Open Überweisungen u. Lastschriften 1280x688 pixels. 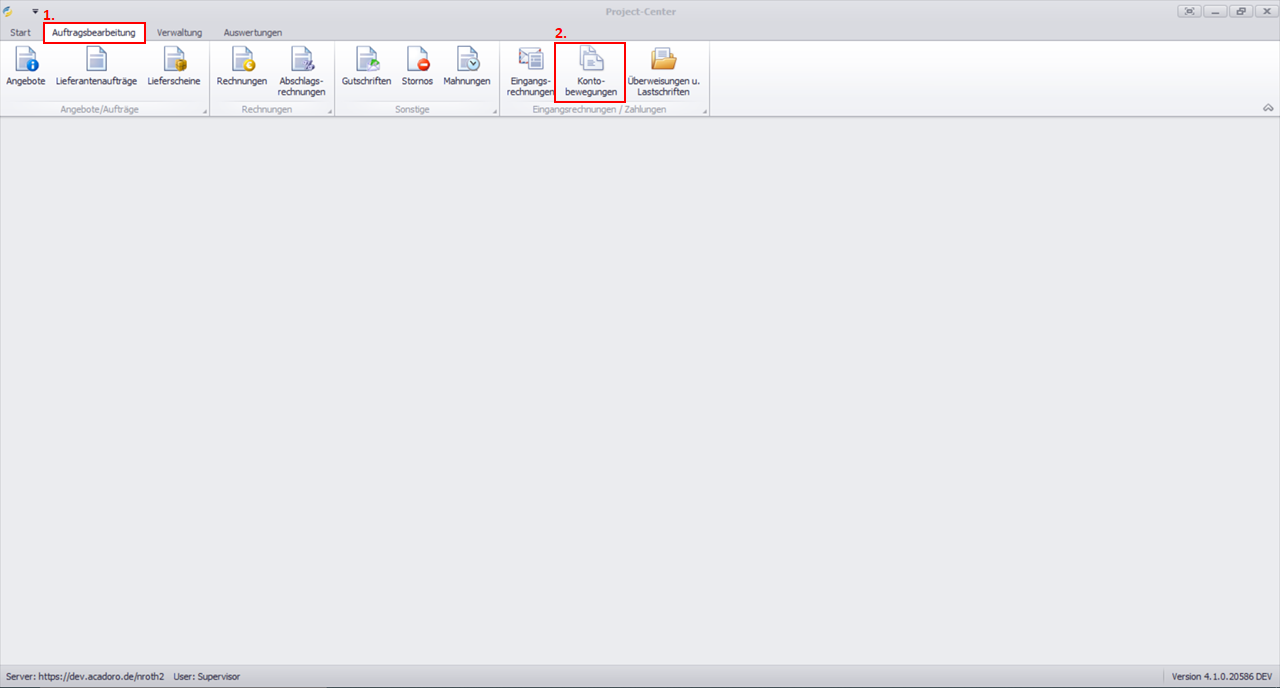(663, 71)
